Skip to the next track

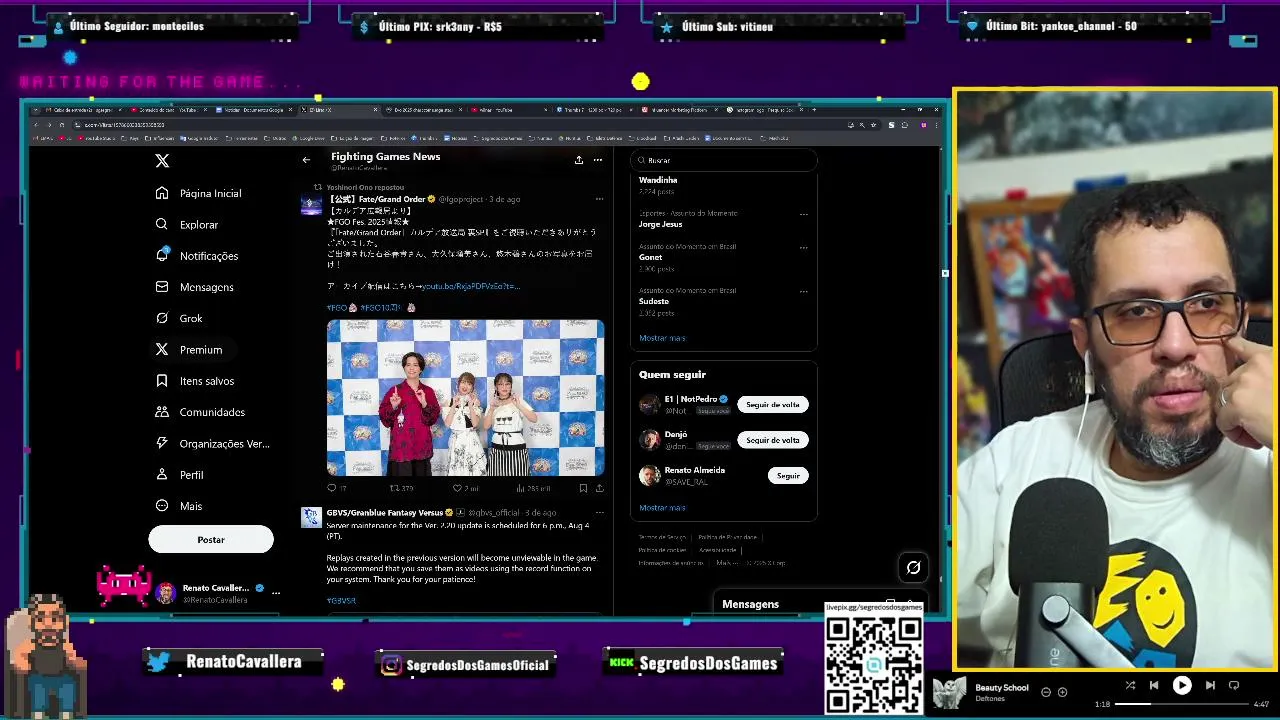tap(1210, 685)
